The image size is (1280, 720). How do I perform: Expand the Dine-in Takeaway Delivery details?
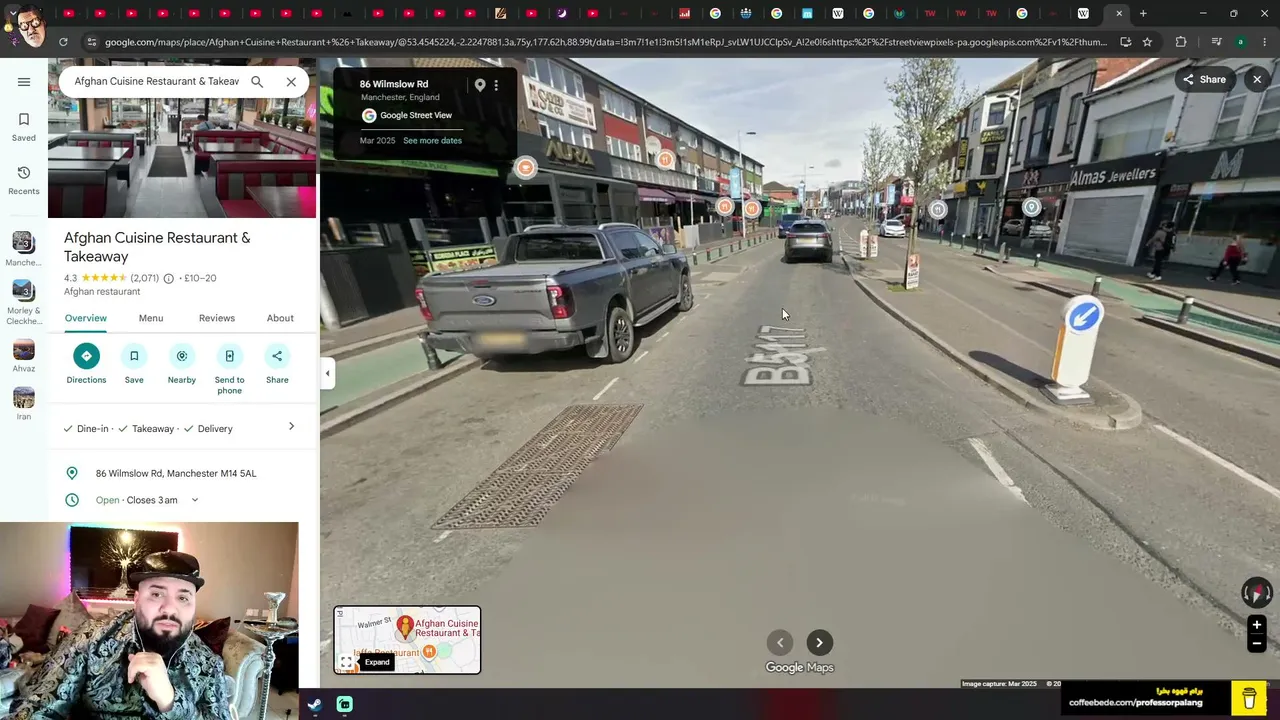click(x=291, y=427)
